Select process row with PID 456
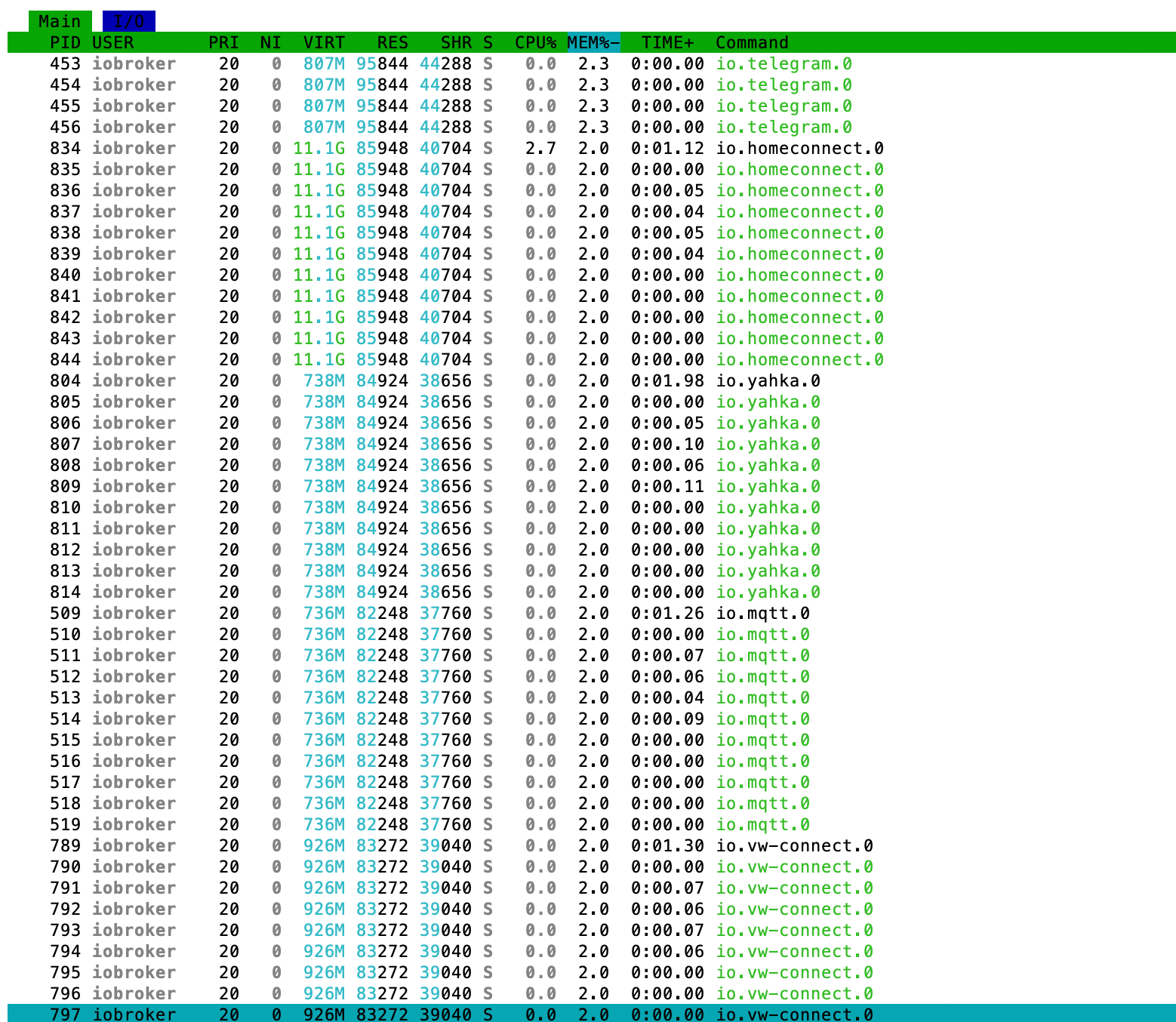 (x=592, y=127)
